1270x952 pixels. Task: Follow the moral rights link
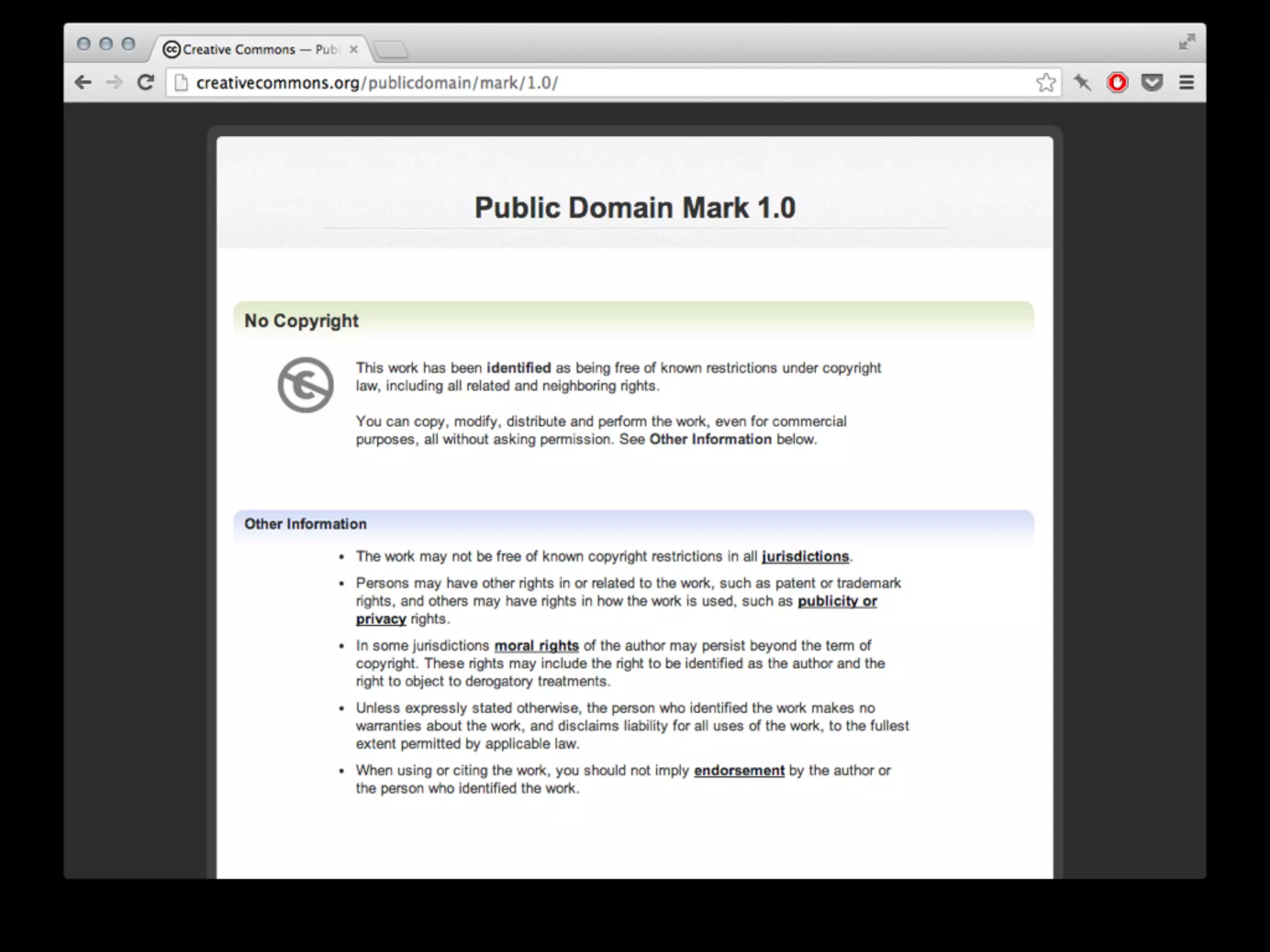pyautogui.click(x=536, y=646)
